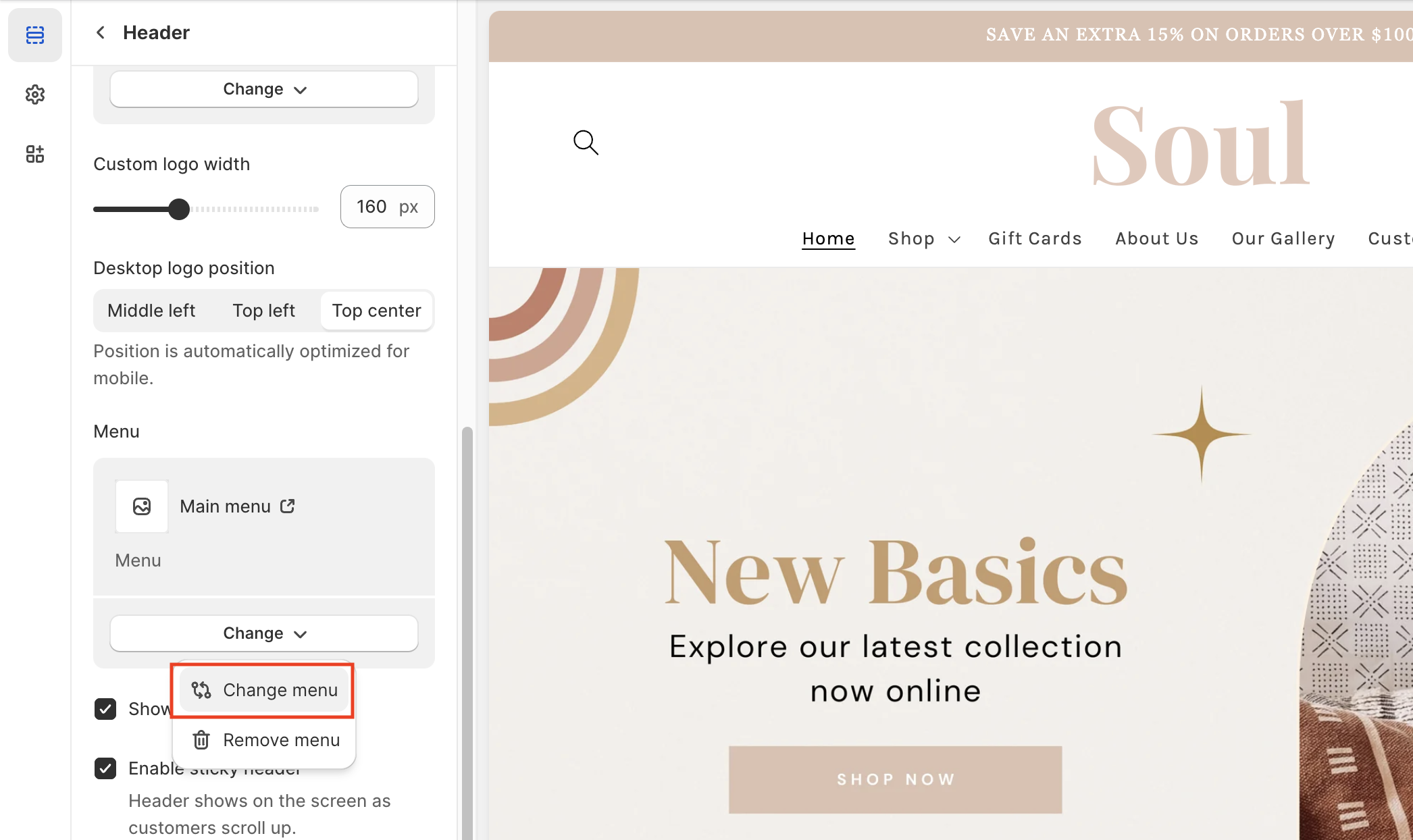The height and width of the screenshot is (840, 1413).
Task: Click the search magnifier in store preview
Action: (586, 142)
